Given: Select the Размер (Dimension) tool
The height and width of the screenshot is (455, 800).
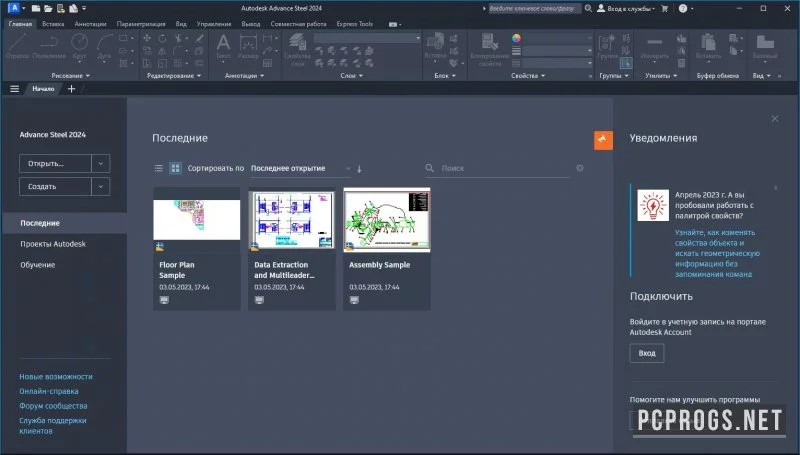Looking at the screenshot, I should [x=248, y=47].
